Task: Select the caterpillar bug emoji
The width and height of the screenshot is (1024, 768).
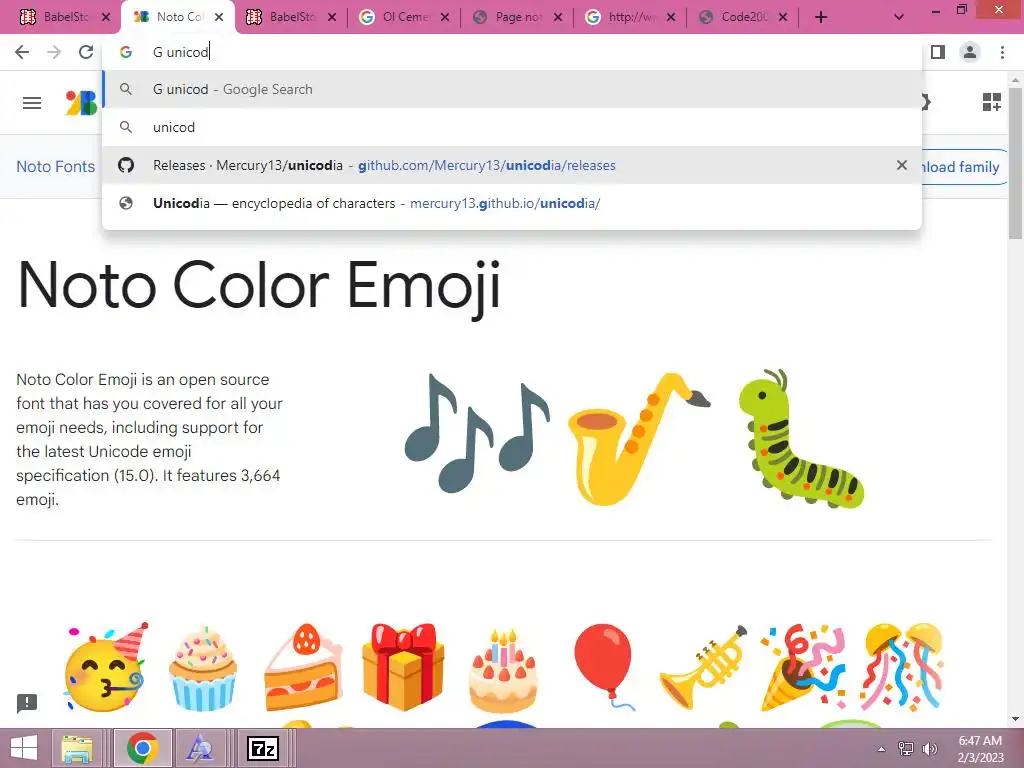Action: point(801,439)
